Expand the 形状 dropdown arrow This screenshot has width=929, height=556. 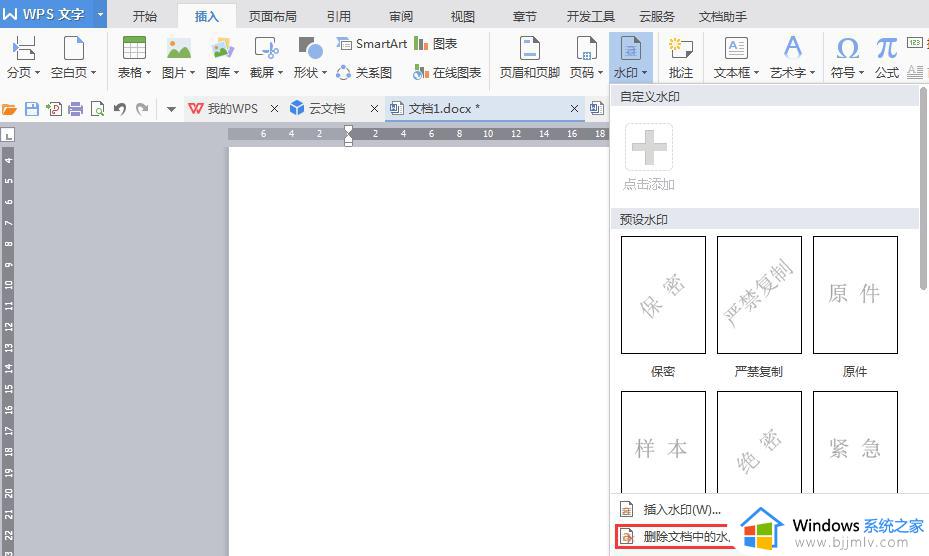point(324,73)
